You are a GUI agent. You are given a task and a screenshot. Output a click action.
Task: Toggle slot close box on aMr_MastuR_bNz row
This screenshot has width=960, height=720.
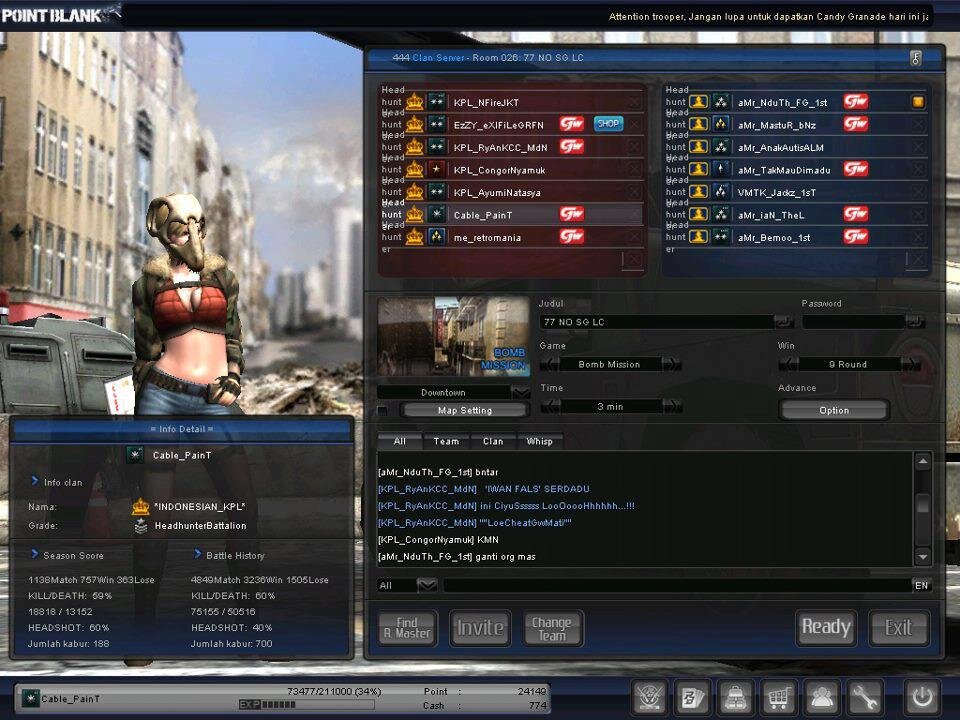(x=918, y=125)
